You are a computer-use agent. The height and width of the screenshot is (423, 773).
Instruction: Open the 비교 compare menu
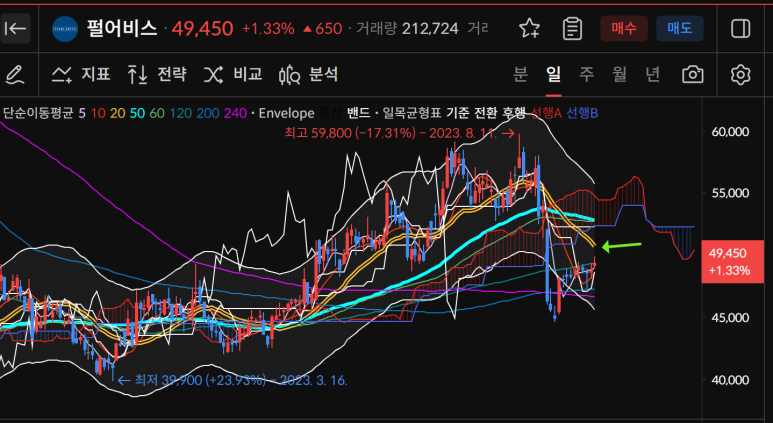tap(233, 74)
